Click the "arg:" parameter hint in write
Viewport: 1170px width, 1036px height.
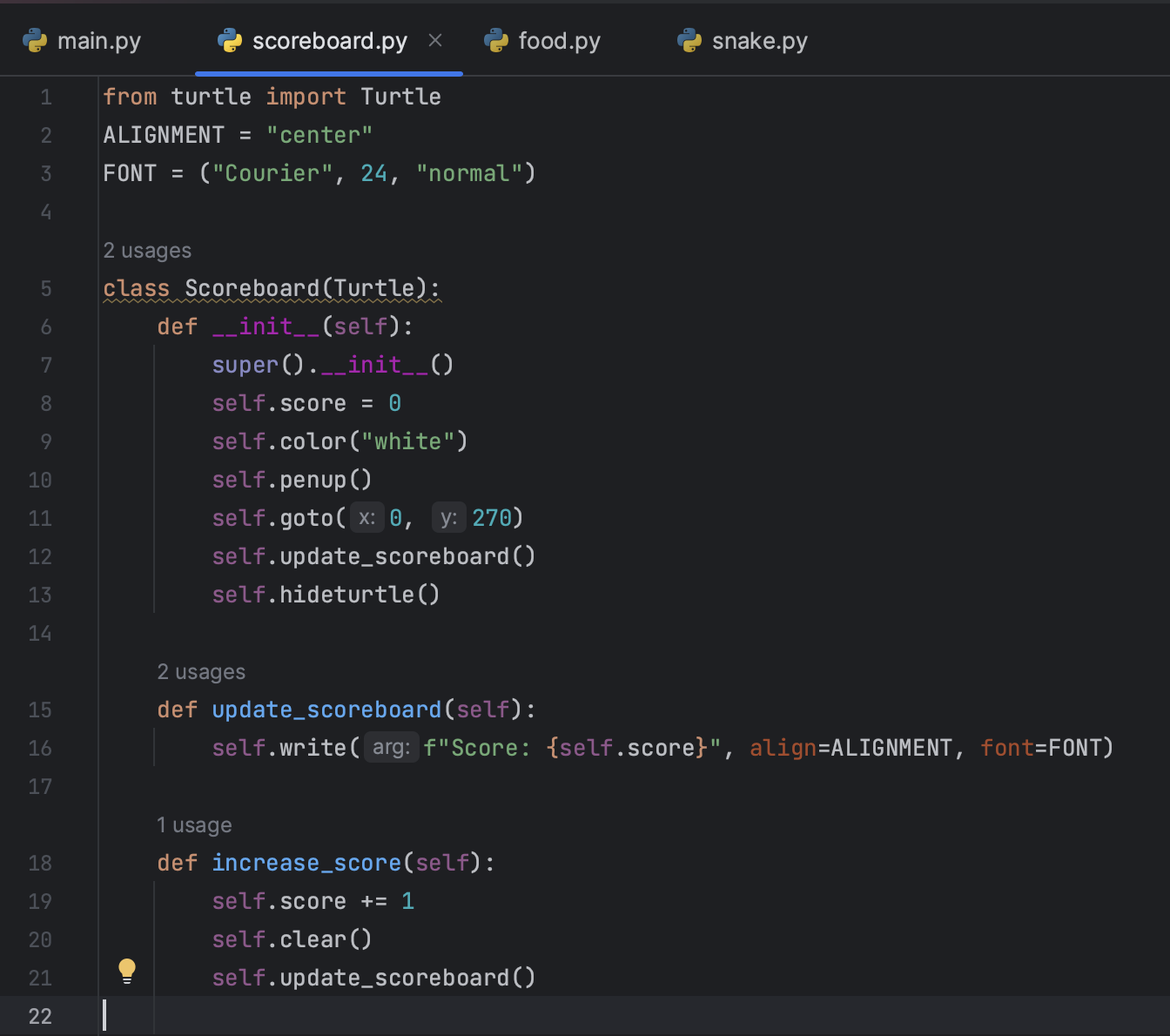pyautogui.click(x=392, y=748)
